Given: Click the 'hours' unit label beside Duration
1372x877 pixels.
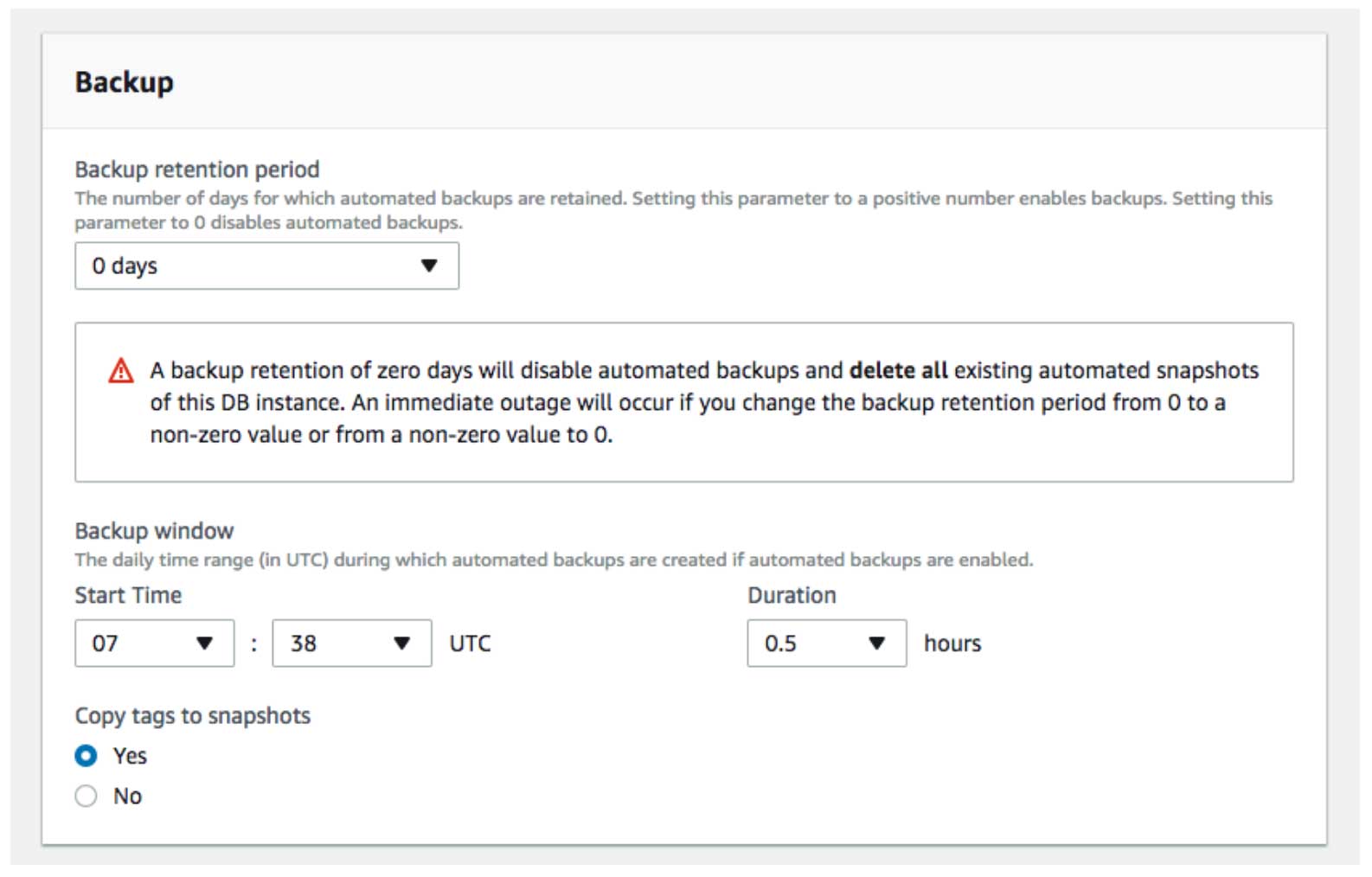Looking at the screenshot, I should pos(952,643).
